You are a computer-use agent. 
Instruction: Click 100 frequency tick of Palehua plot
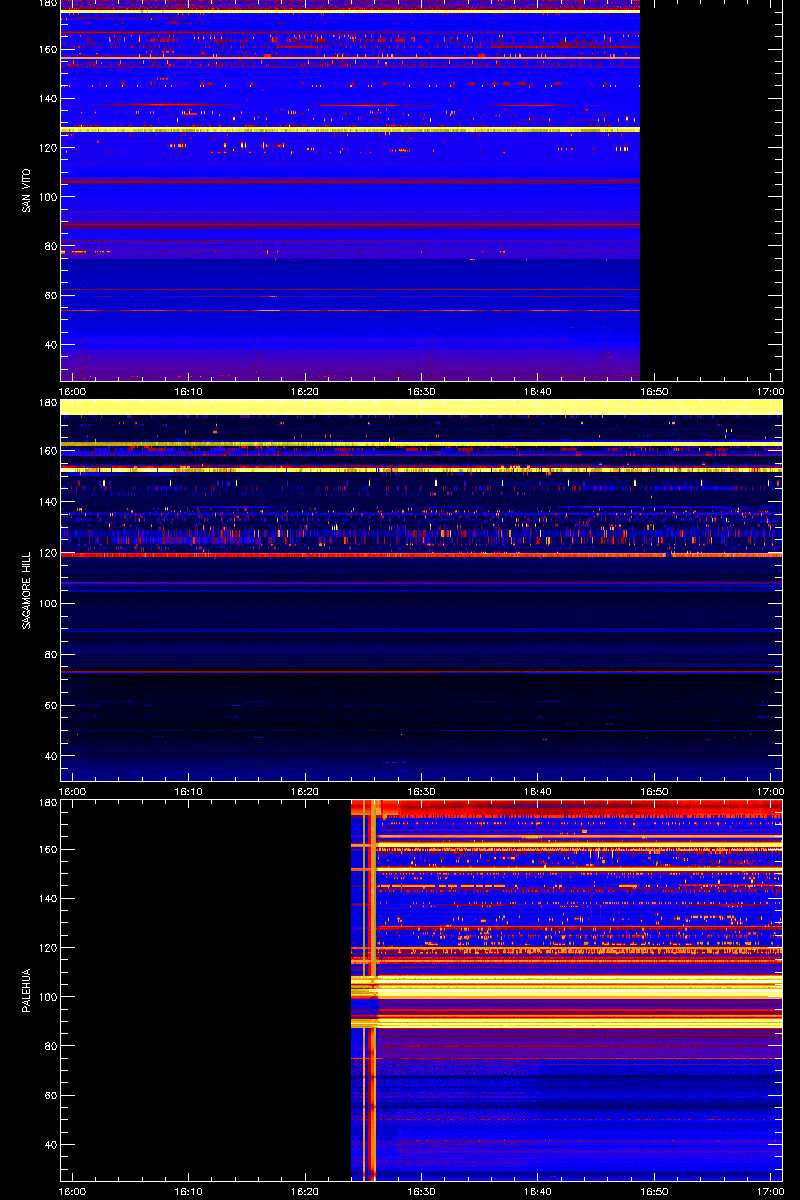coord(47,997)
